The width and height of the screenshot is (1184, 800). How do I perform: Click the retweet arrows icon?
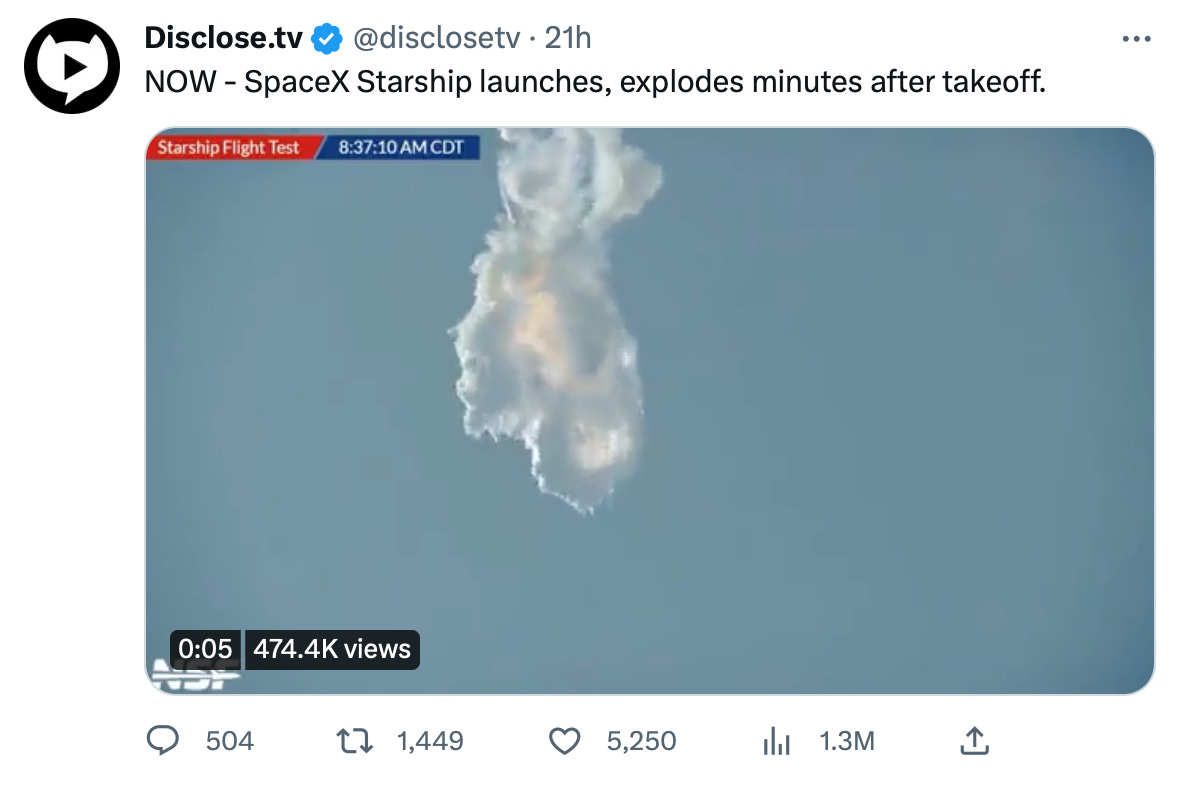pos(354,741)
